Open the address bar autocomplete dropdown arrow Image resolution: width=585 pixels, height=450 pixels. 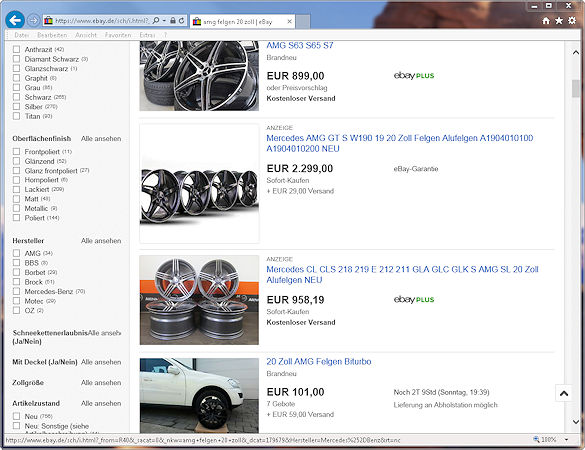tap(164, 21)
